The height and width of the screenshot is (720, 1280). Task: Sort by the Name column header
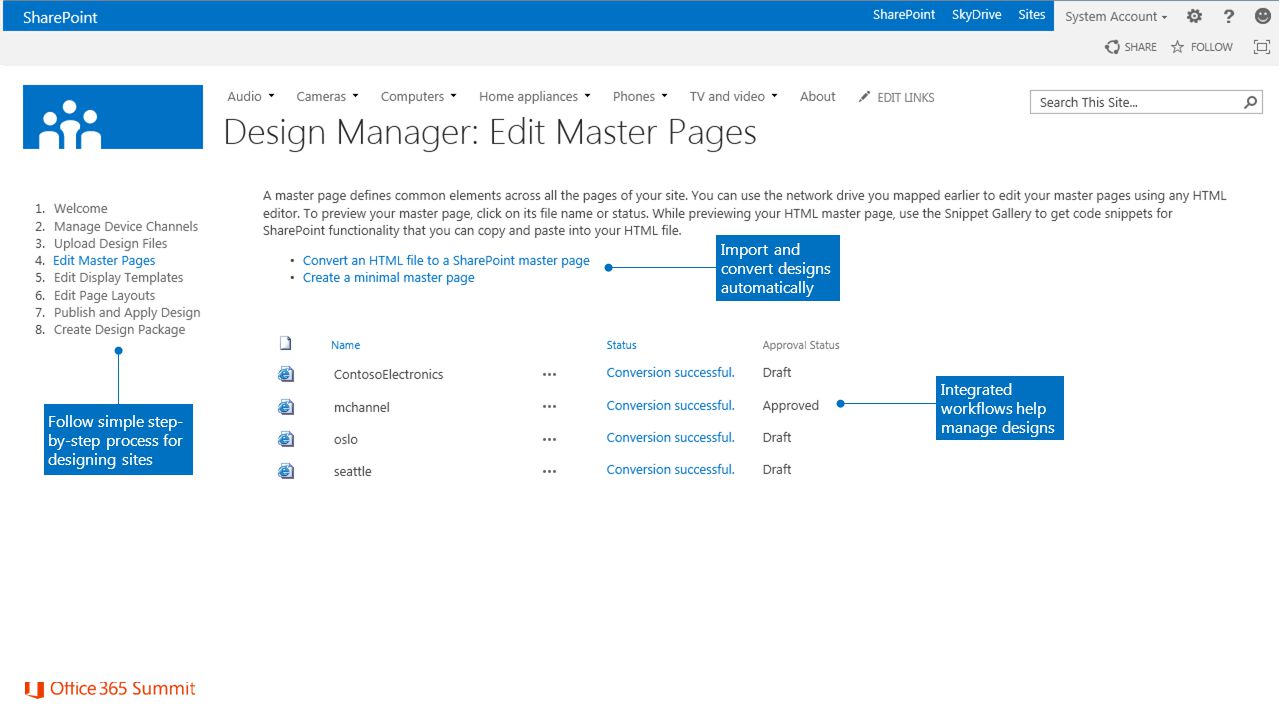345,345
